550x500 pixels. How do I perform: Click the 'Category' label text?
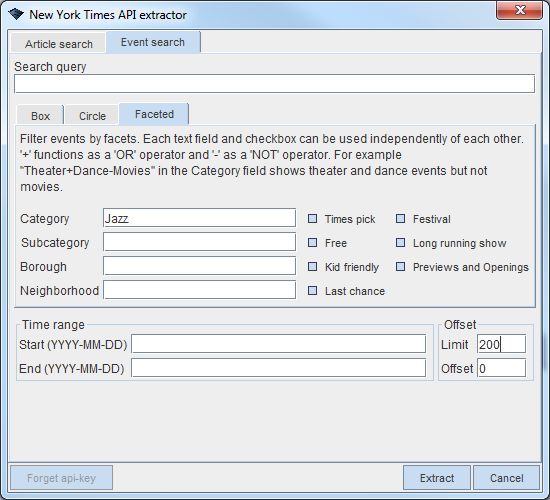click(x=45, y=219)
